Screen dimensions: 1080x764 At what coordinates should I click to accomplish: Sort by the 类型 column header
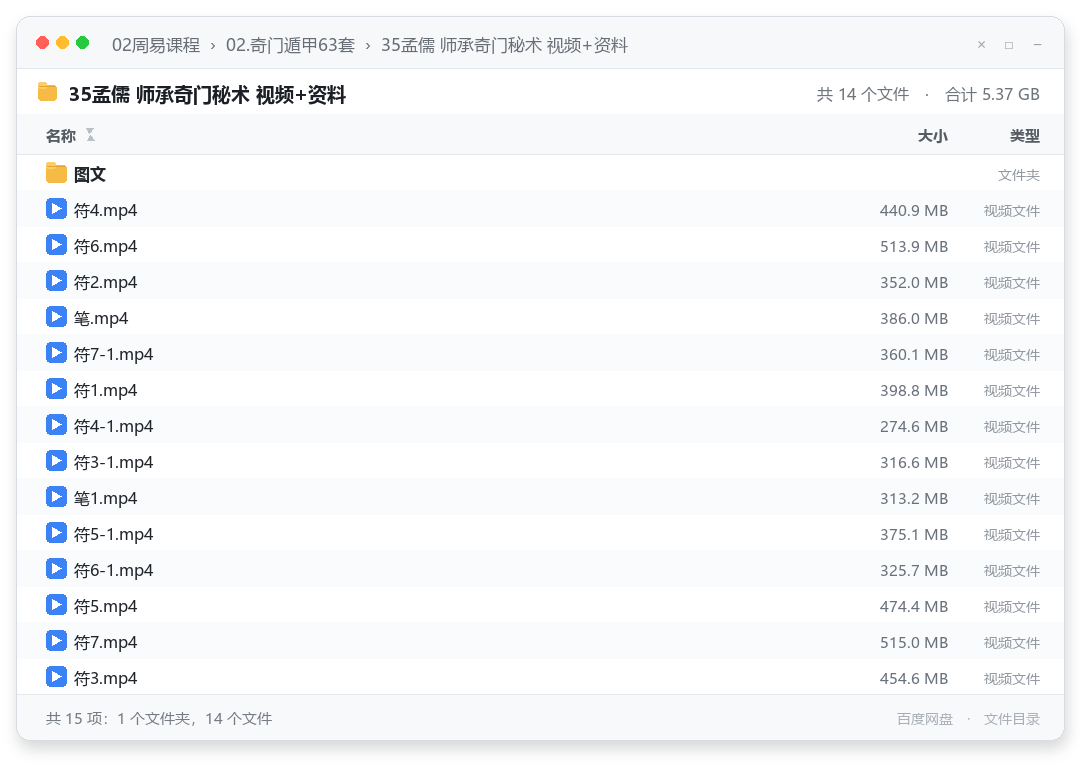pyautogui.click(x=1024, y=136)
